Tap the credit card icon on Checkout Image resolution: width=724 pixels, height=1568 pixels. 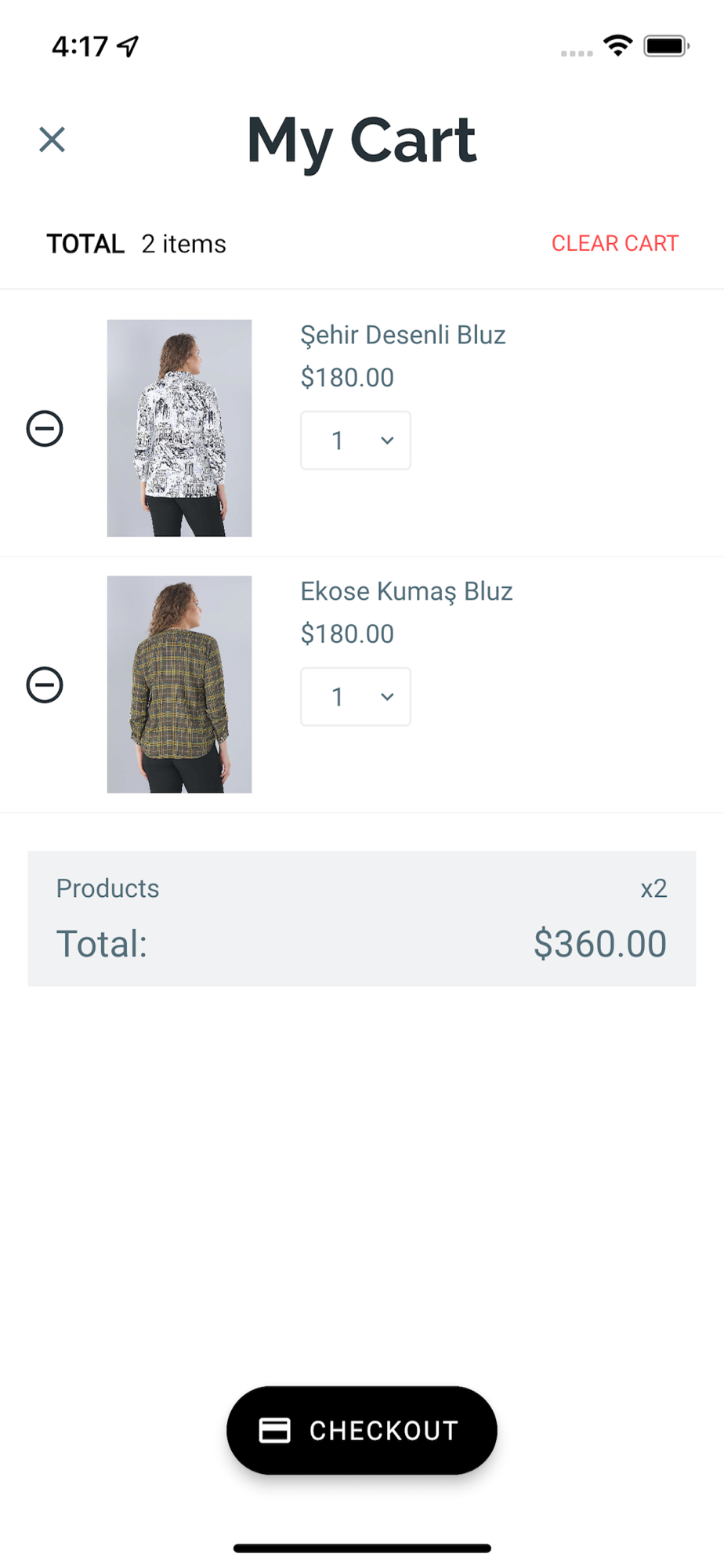click(x=274, y=1431)
